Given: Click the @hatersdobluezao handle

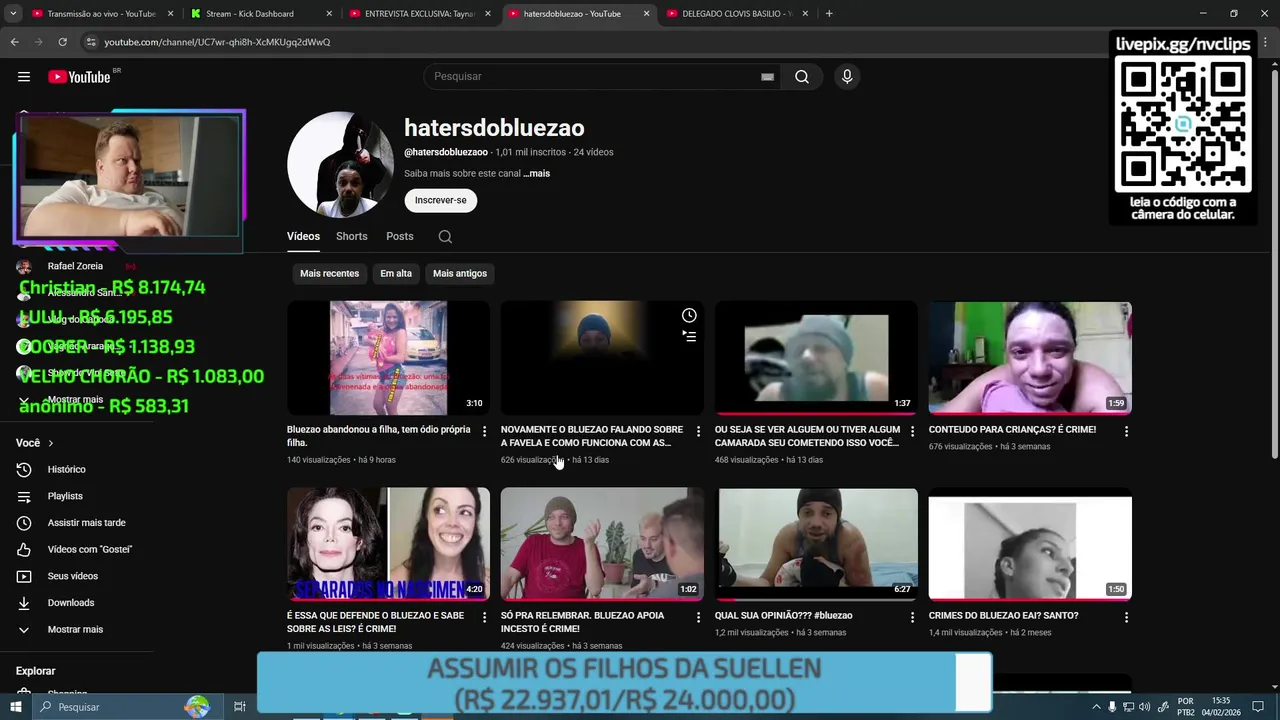Looking at the screenshot, I should (x=446, y=153).
